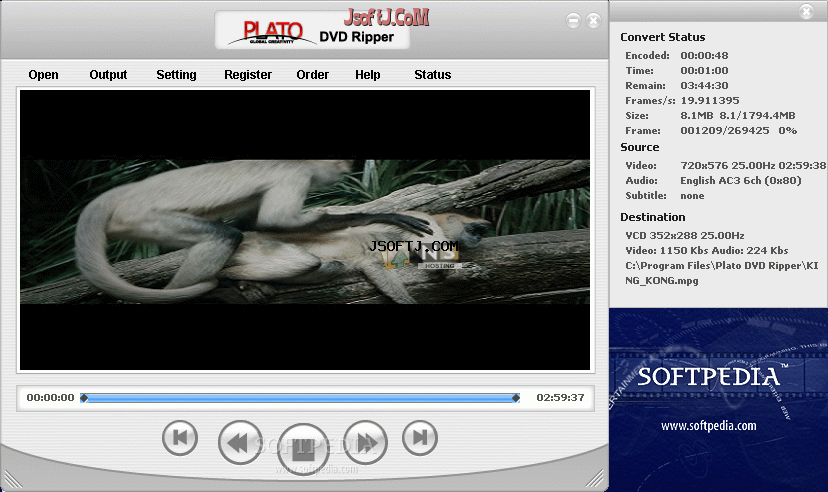
Task: Click the rewind button
Action: click(x=240, y=442)
